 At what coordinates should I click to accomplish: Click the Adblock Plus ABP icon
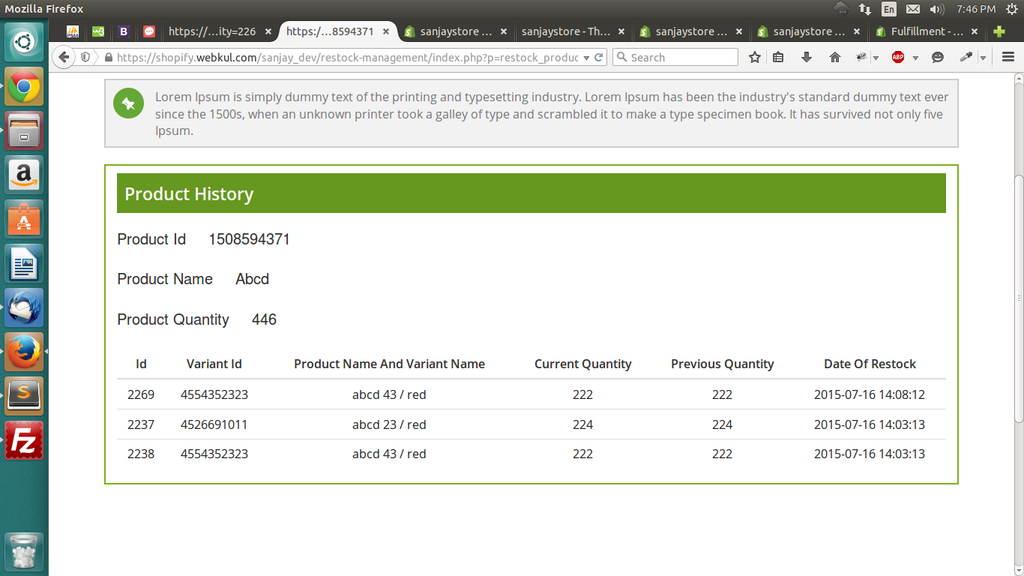tap(898, 57)
